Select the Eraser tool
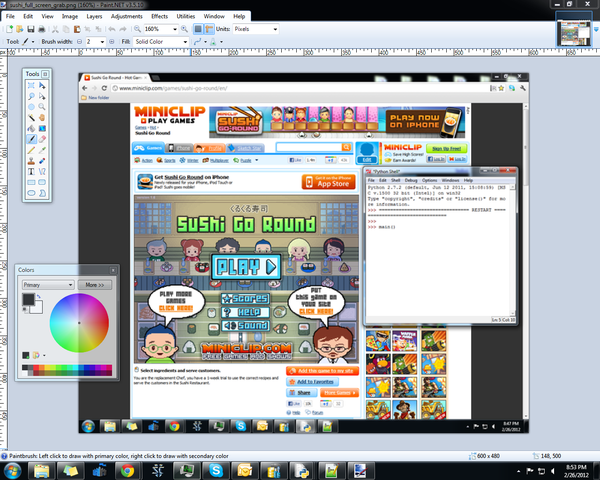 pyautogui.click(x=42, y=139)
